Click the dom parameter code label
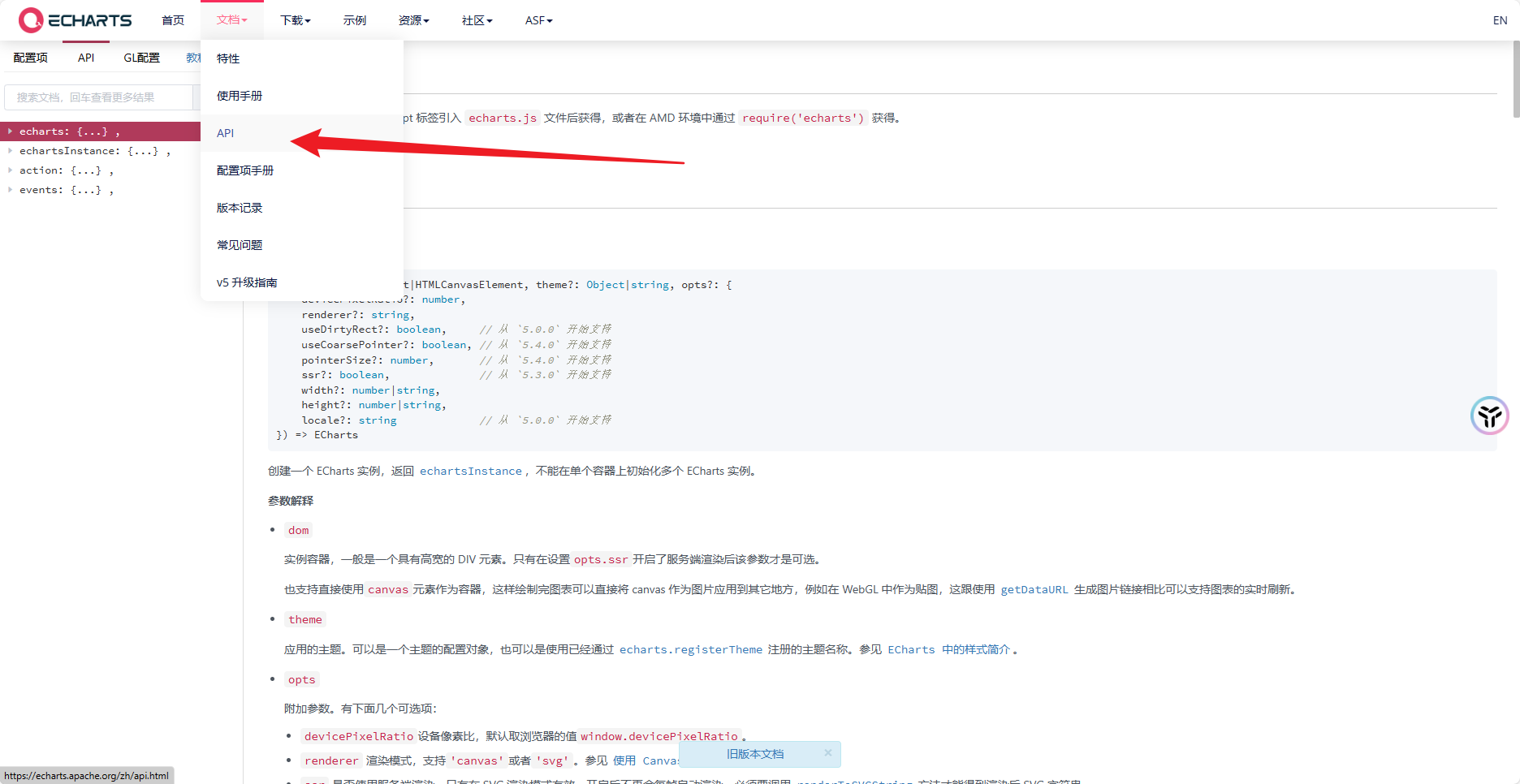The image size is (1520, 784). coord(299,530)
